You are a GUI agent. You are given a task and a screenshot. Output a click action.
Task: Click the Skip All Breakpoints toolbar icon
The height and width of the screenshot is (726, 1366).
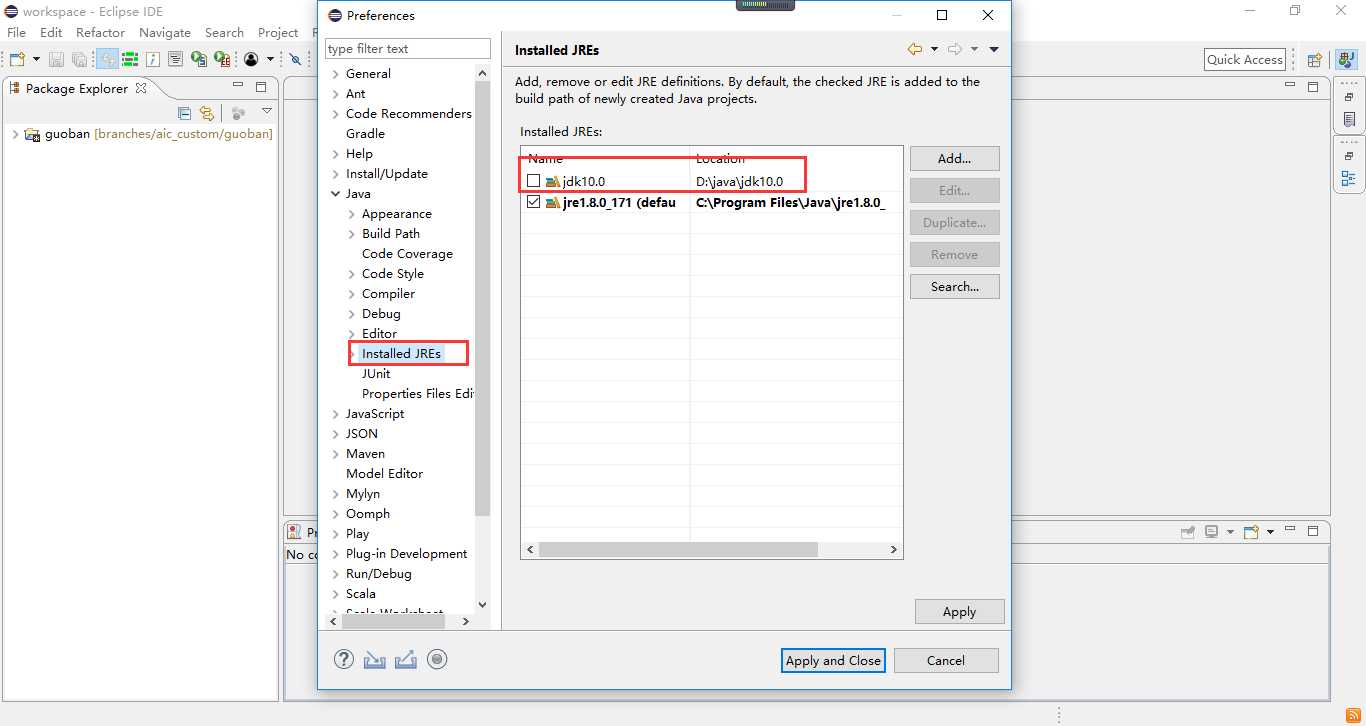(295, 59)
